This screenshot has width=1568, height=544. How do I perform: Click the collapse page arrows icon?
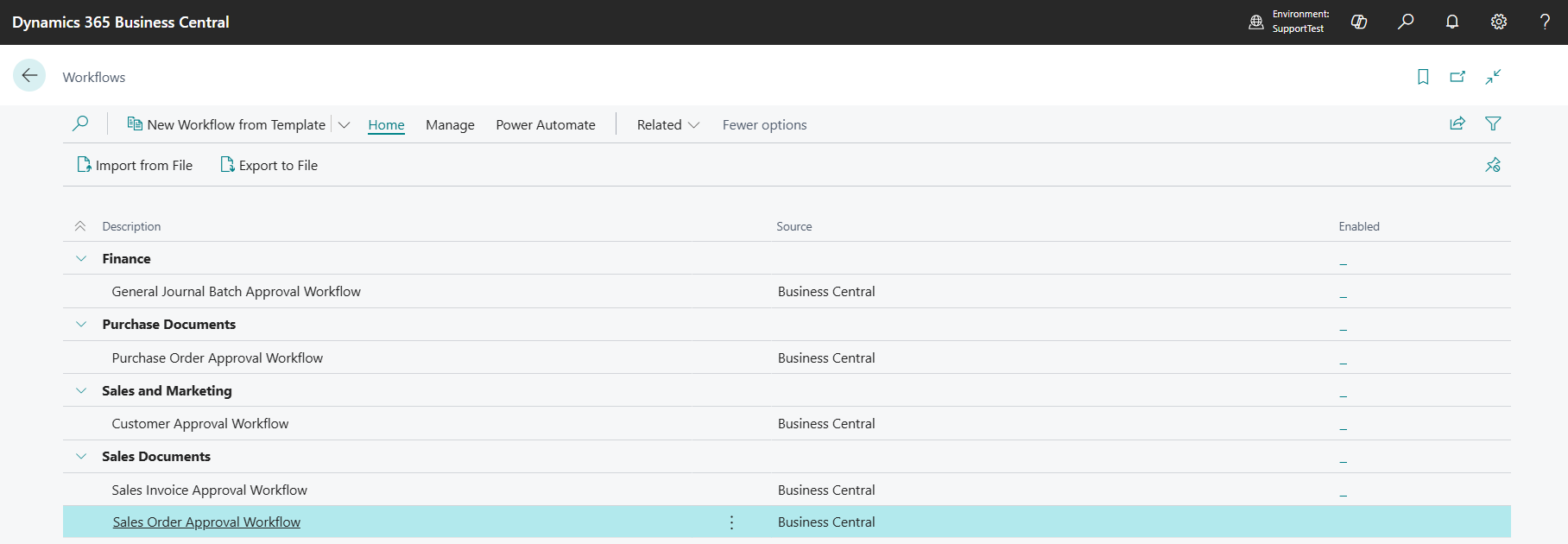pos(1493,77)
